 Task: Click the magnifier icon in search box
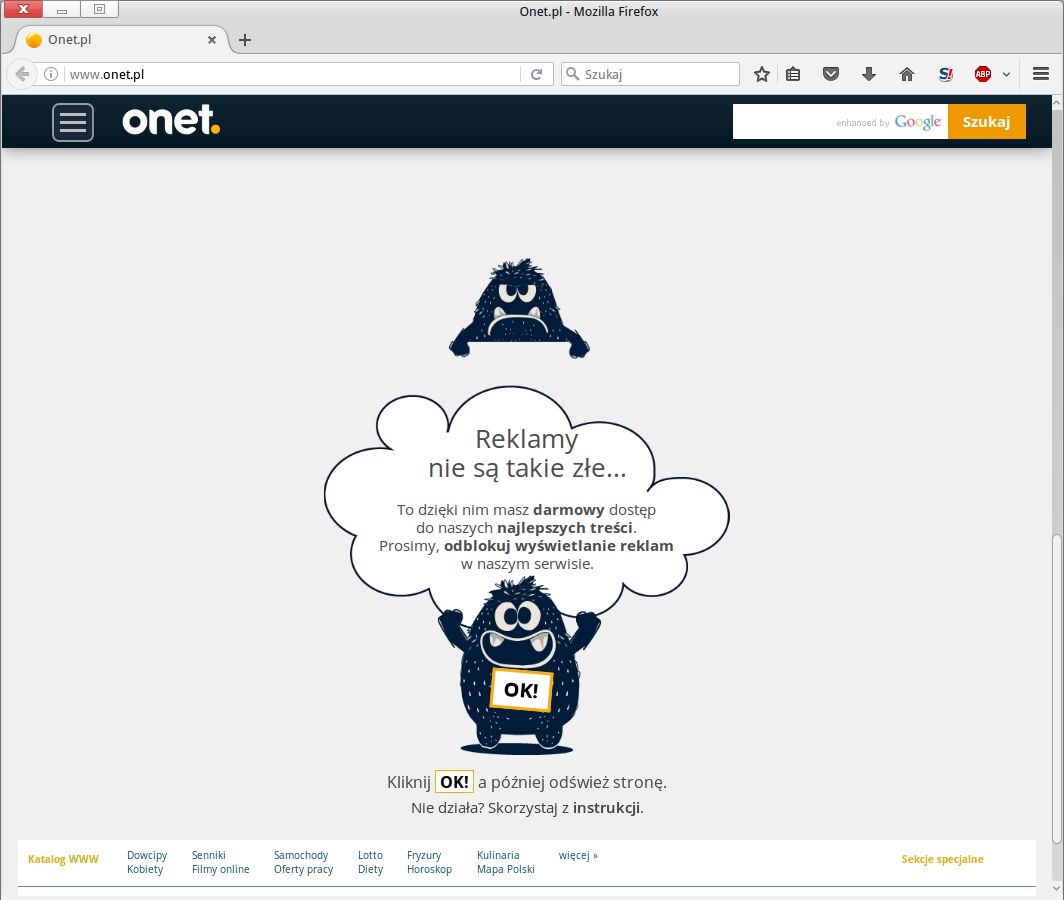(572, 74)
